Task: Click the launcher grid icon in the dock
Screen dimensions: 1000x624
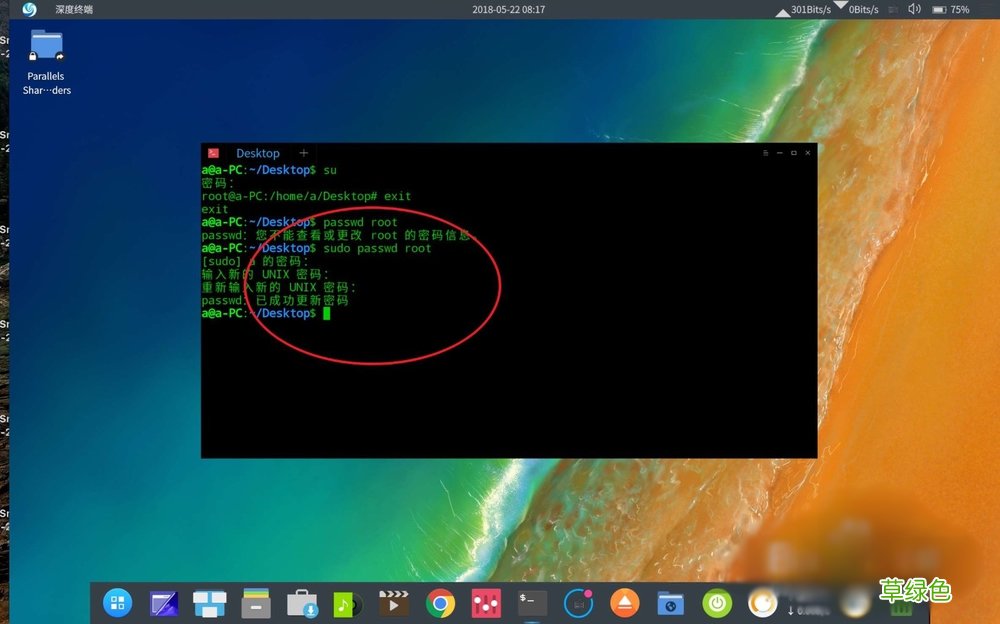Action: pos(117,603)
